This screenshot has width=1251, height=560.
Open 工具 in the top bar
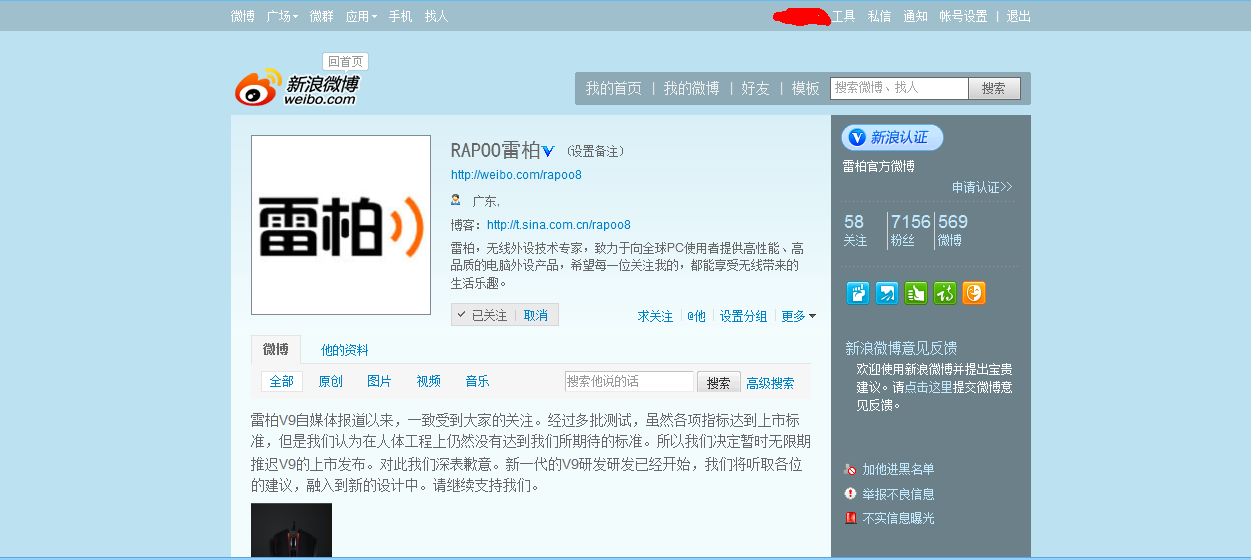tap(844, 16)
